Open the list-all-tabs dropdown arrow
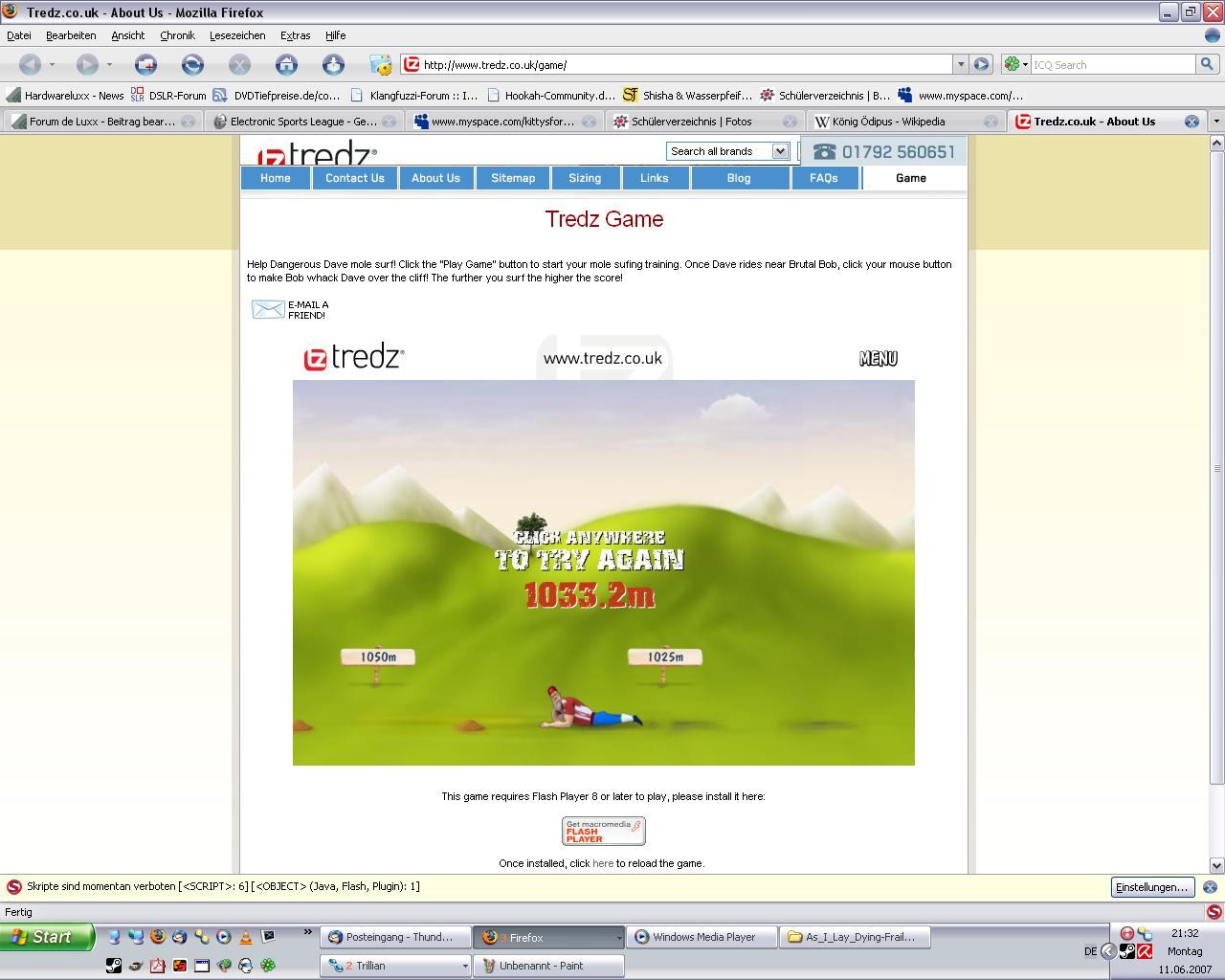This screenshot has width=1225, height=980. pos(1216,122)
